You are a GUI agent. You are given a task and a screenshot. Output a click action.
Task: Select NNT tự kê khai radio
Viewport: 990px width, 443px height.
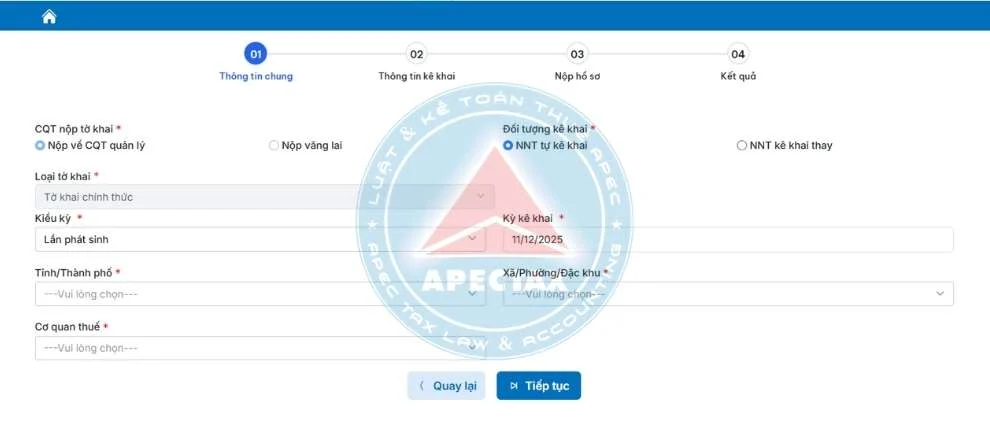508,146
